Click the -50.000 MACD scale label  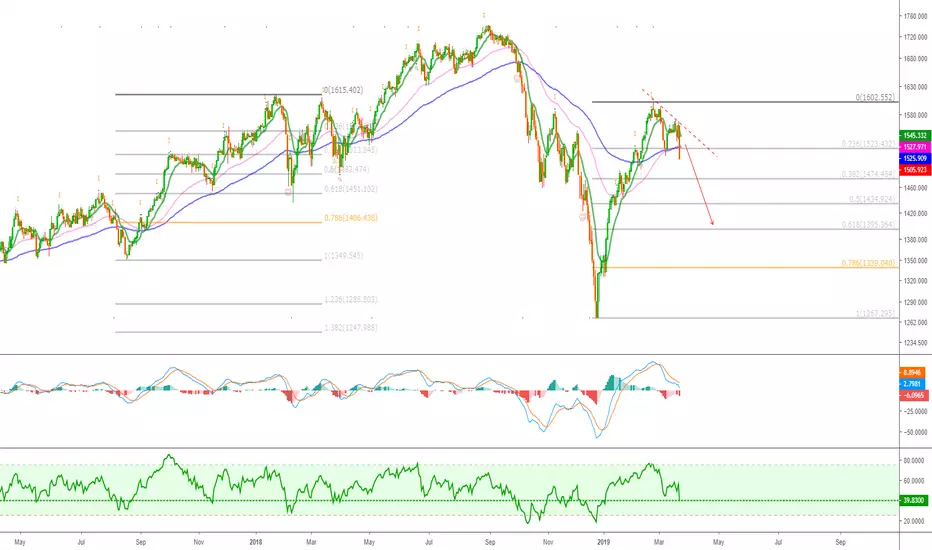point(915,432)
